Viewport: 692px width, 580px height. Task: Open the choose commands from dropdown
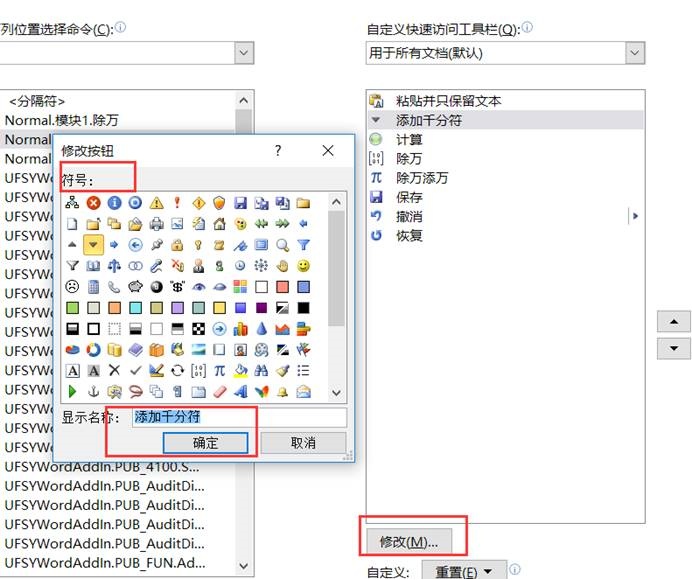(x=244, y=53)
